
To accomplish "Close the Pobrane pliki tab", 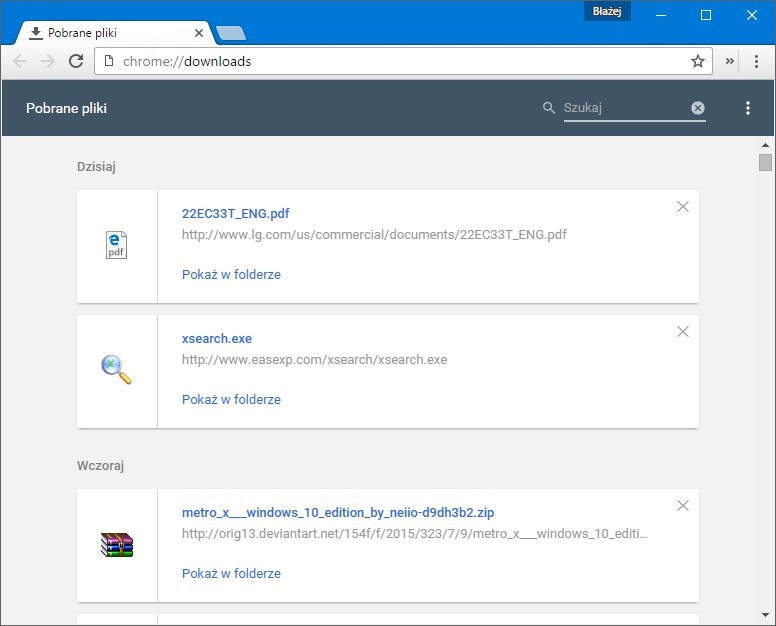I will point(199,33).
